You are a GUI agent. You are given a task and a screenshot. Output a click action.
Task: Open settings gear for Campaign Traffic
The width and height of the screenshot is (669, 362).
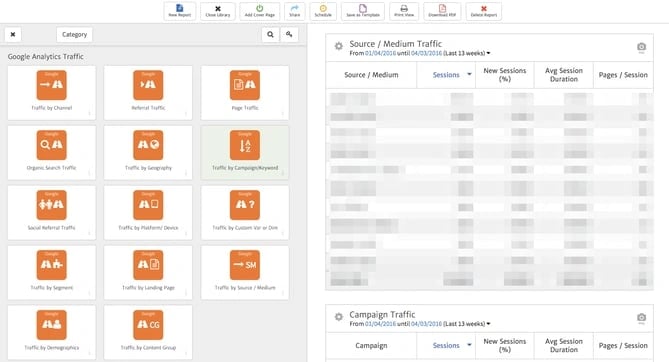click(x=339, y=317)
